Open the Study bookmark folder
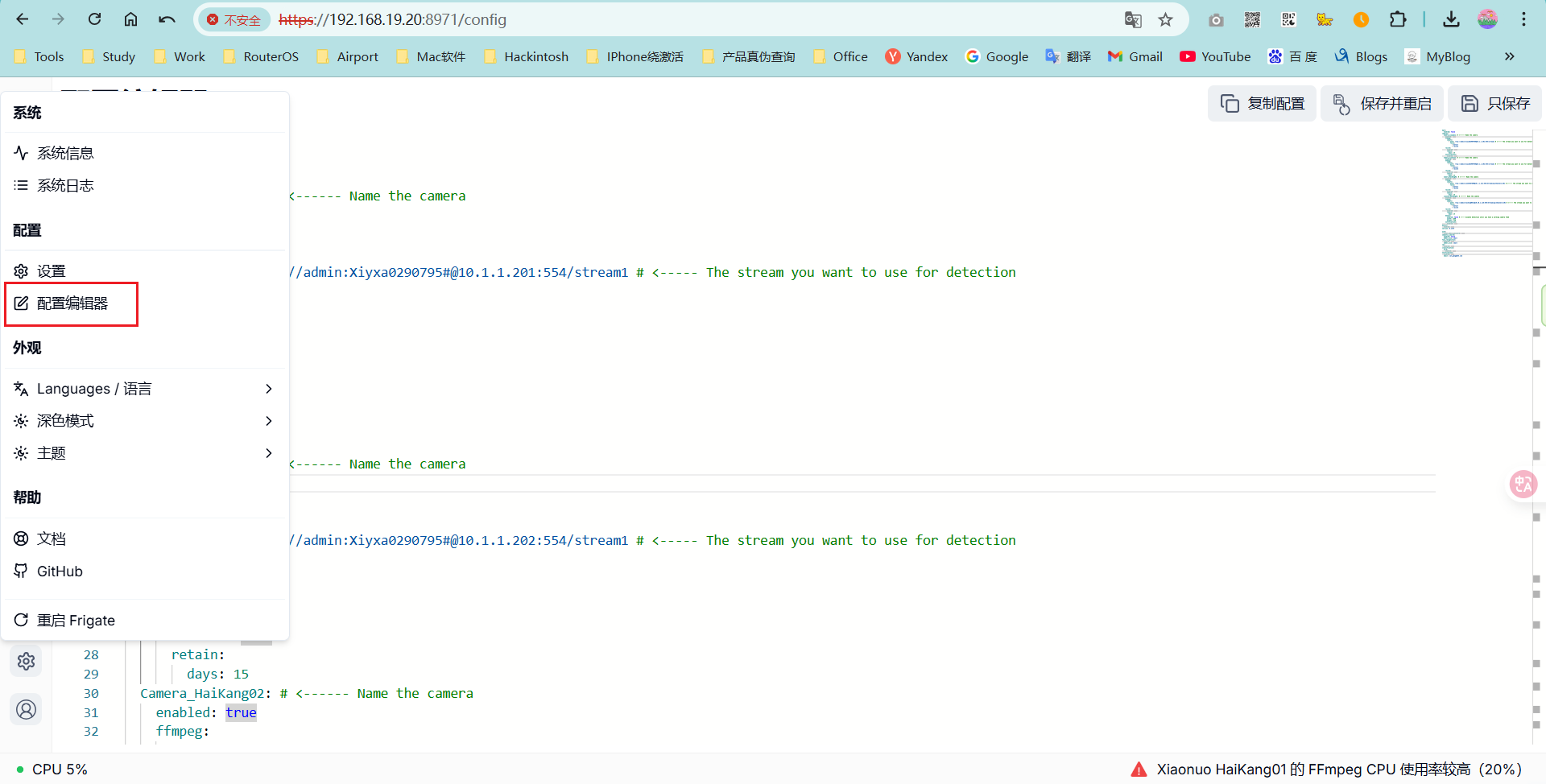This screenshot has height=784, width=1546. pos(110,56)
